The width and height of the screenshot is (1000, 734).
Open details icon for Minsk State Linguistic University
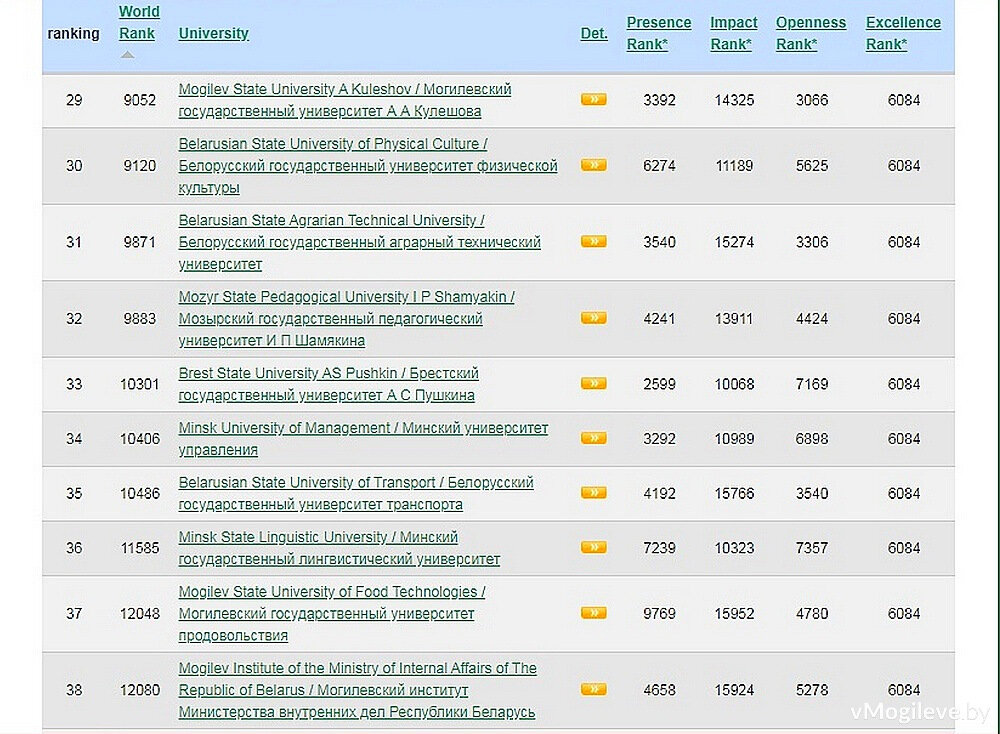coord(593,548)
